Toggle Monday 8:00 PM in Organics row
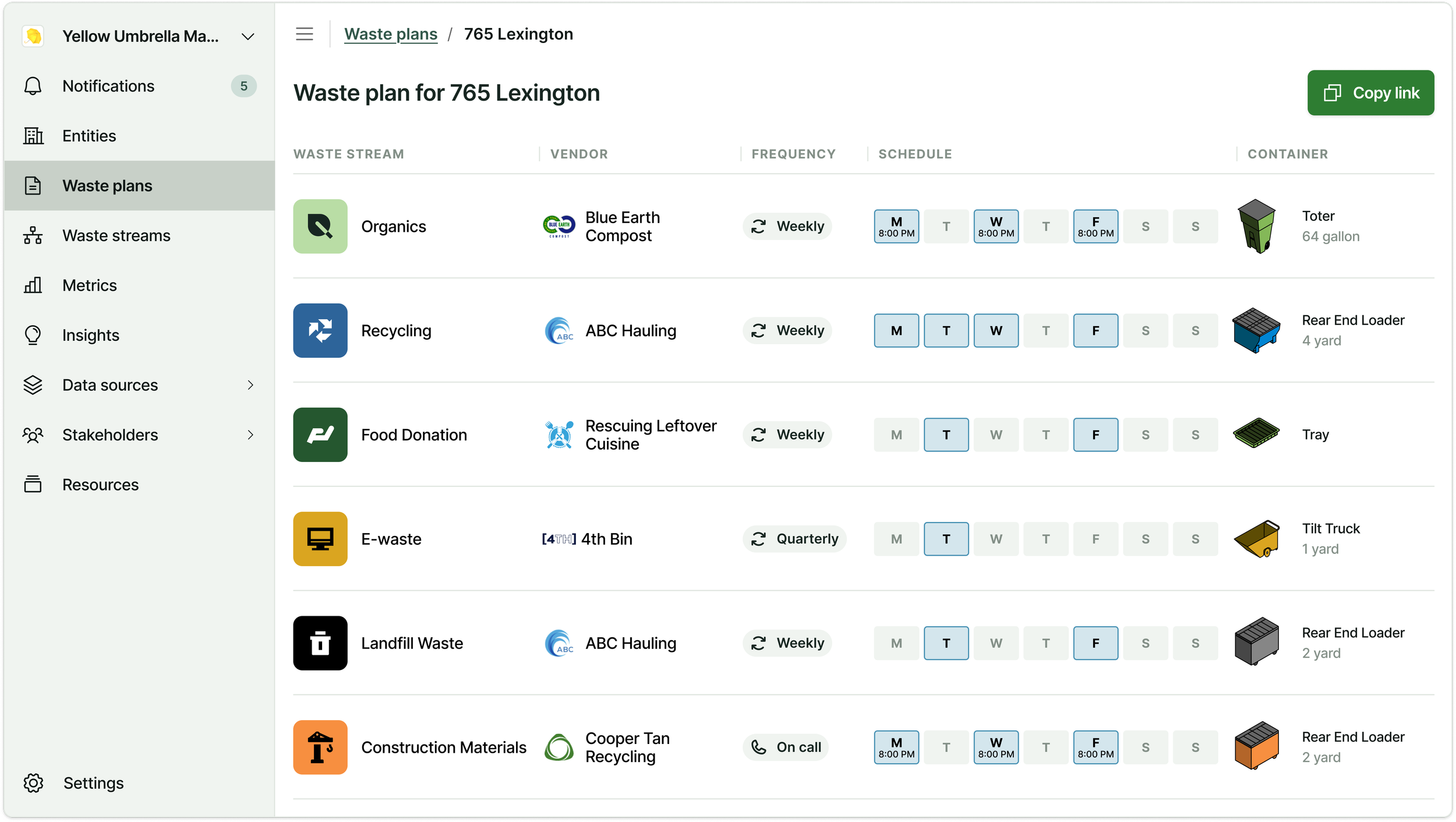Viewport: 1456px width, 822px height. [896, 227]
